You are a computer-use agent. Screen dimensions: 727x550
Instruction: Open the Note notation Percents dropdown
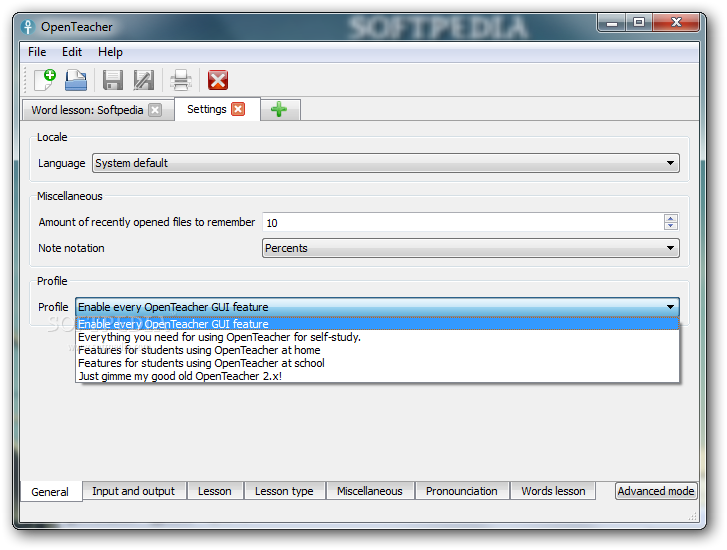(x=471, y=248)
